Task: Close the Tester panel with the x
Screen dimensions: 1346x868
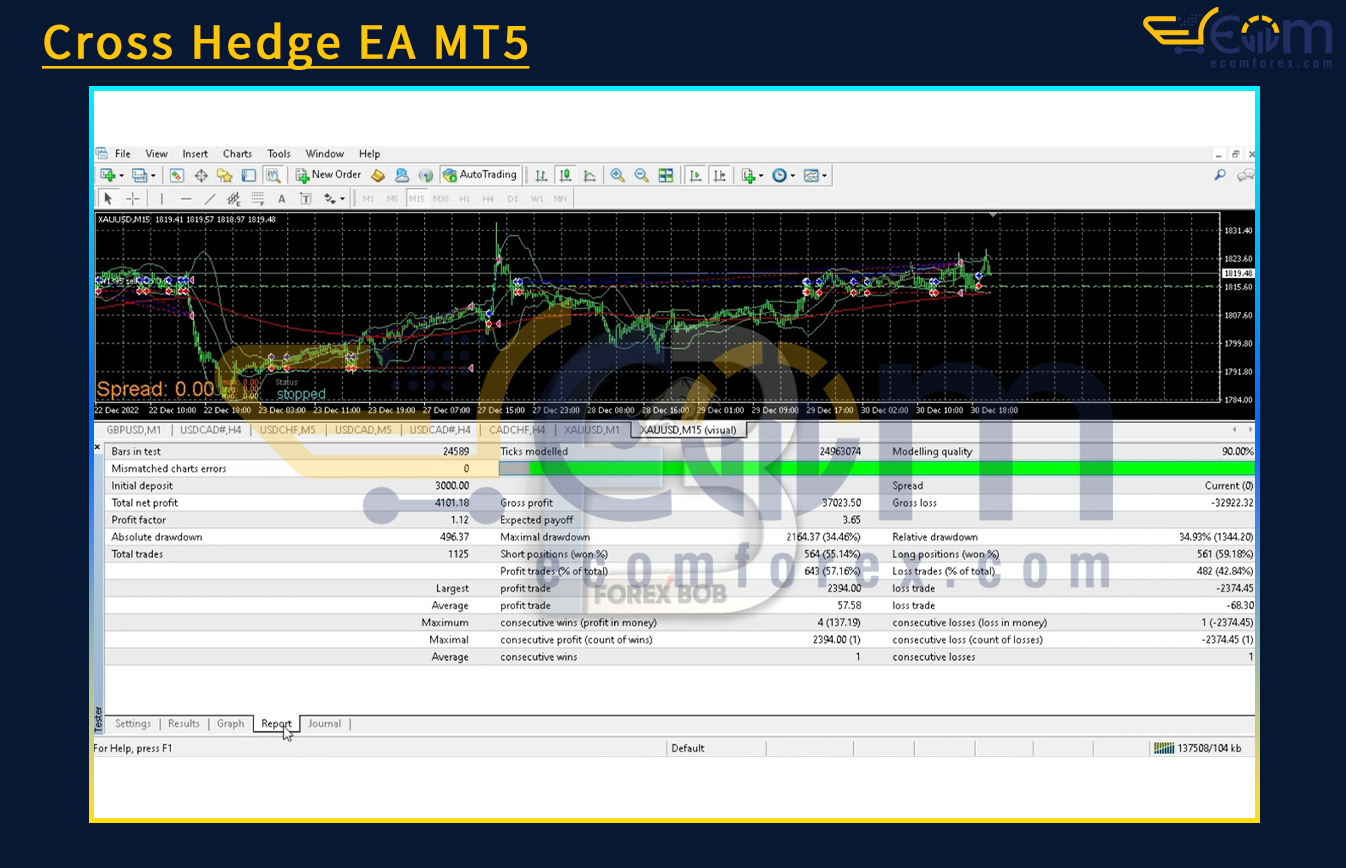Action: tap(97, 447)
